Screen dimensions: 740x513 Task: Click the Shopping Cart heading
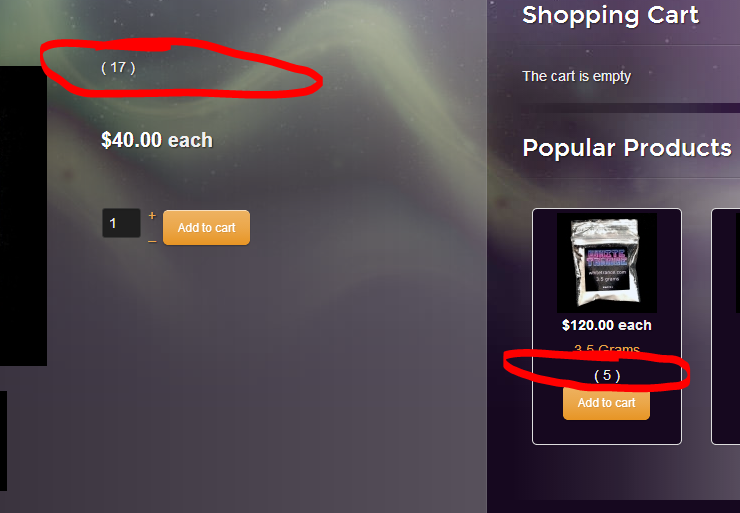(x=610, y=15)
